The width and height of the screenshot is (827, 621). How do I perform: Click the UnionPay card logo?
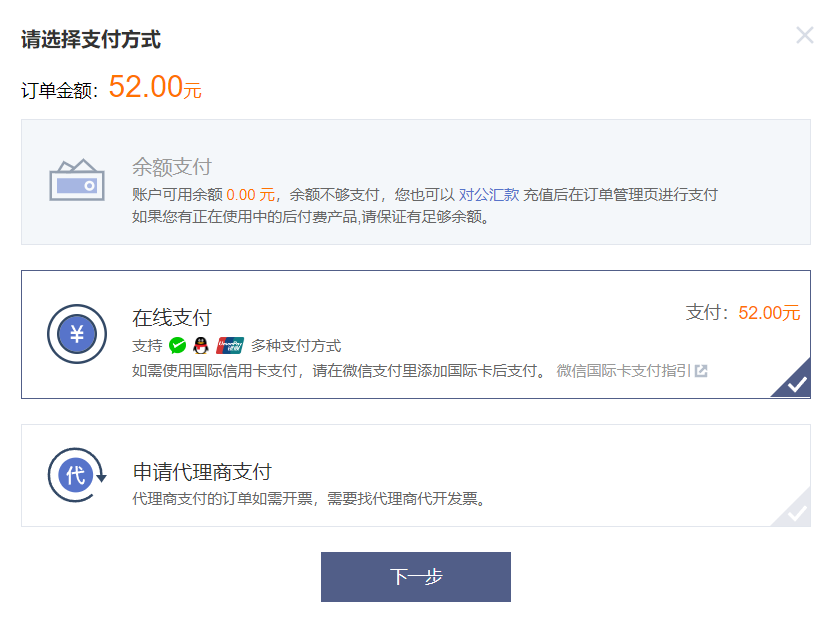229,346
